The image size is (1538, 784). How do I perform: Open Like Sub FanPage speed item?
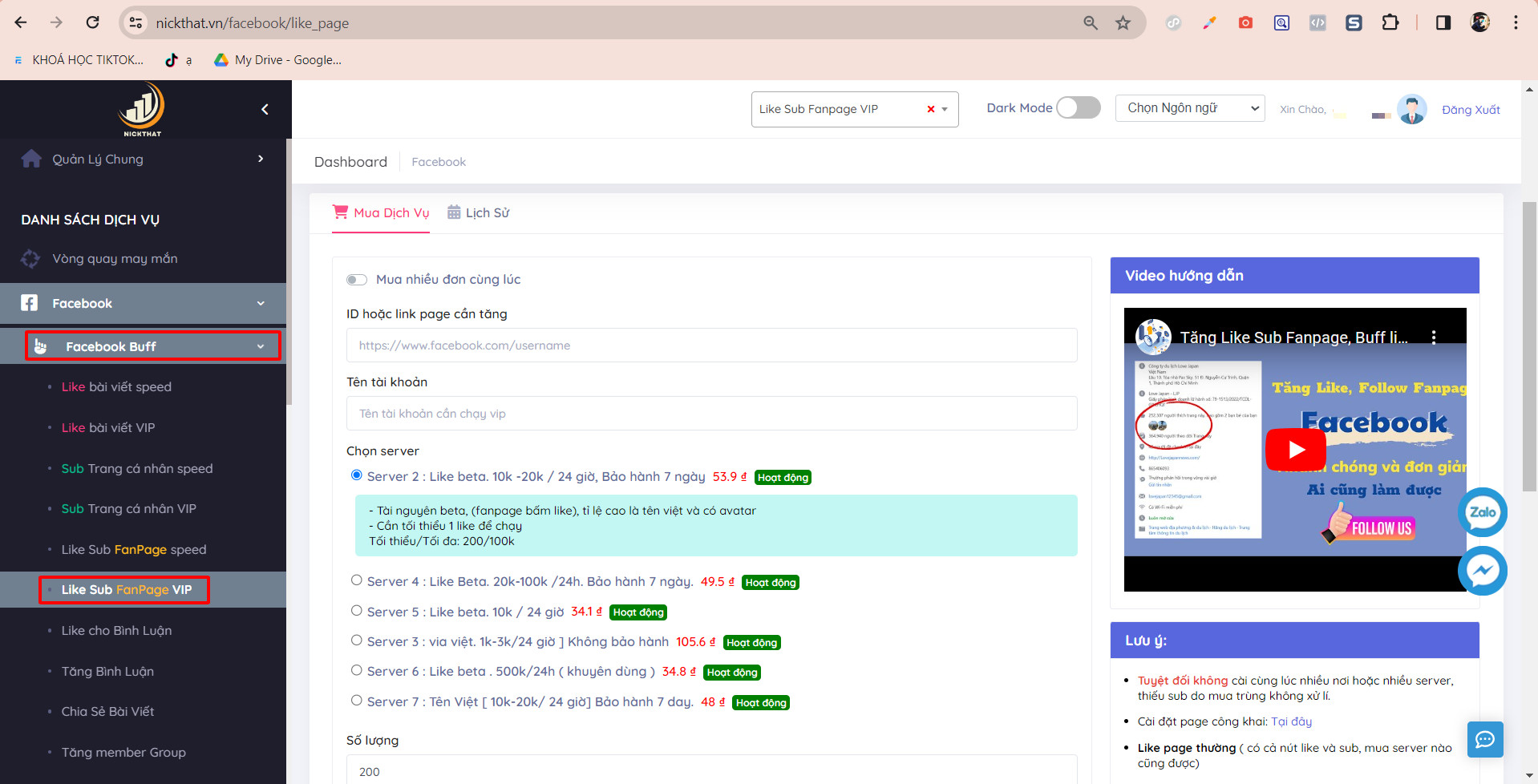(x=134, y=550)
